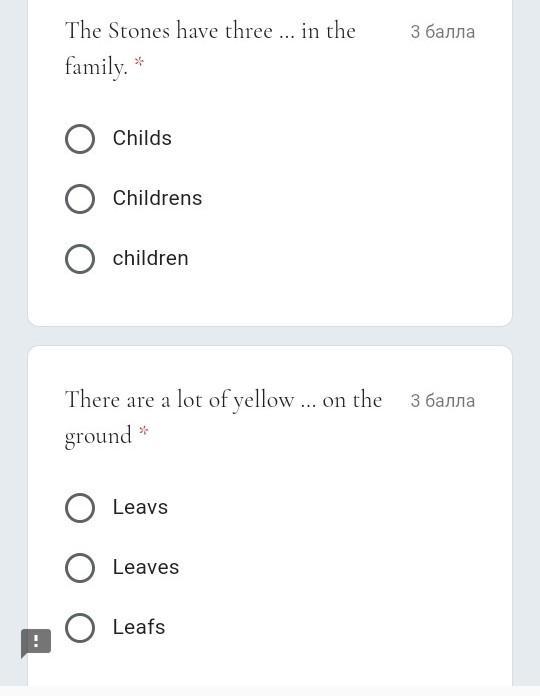The height and width of the screenshot is (696, 540).
Task: Click the report a problem feedback icon
Action: pos(36,642)
